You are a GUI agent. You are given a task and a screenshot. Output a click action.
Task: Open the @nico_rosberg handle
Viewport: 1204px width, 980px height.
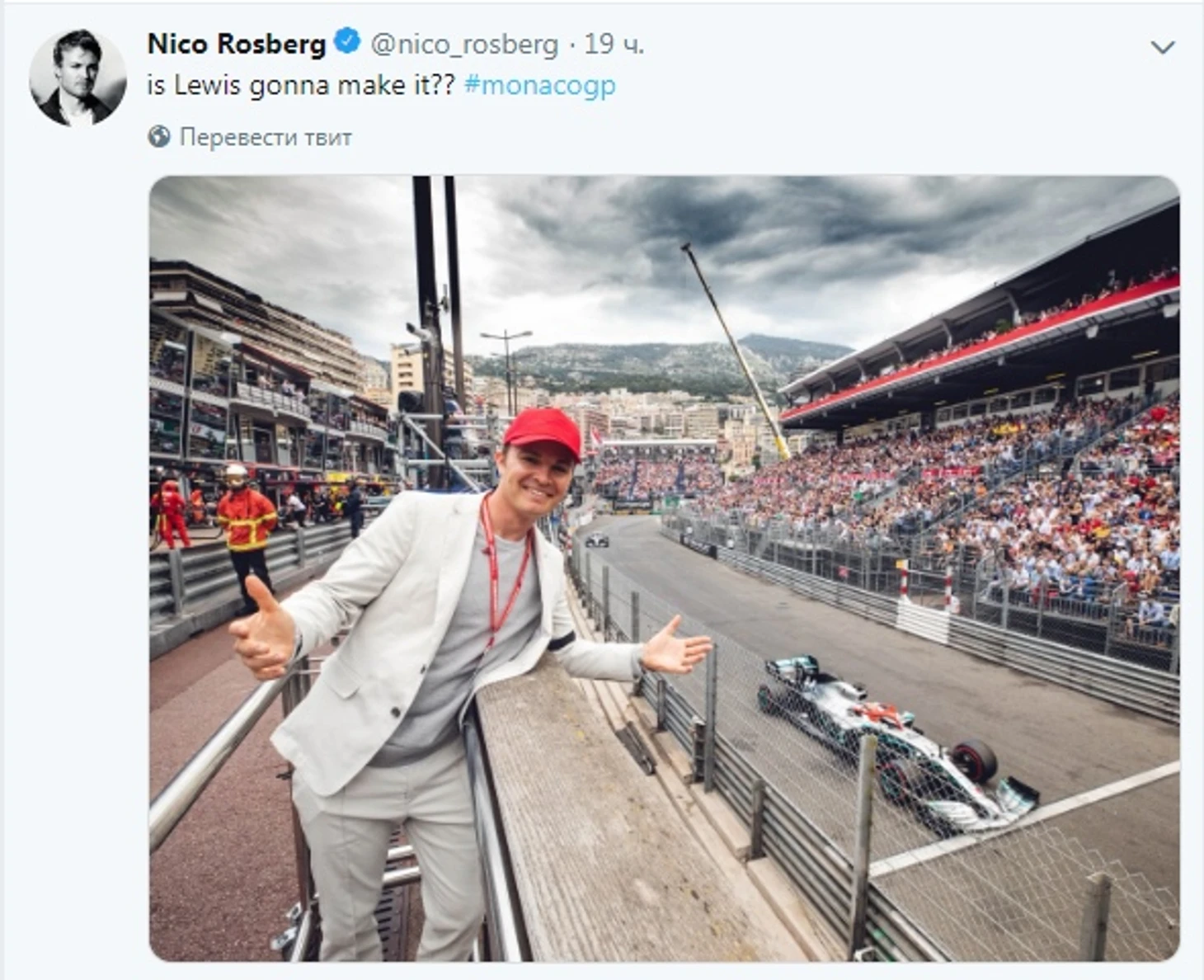click(x=464, y=44)
